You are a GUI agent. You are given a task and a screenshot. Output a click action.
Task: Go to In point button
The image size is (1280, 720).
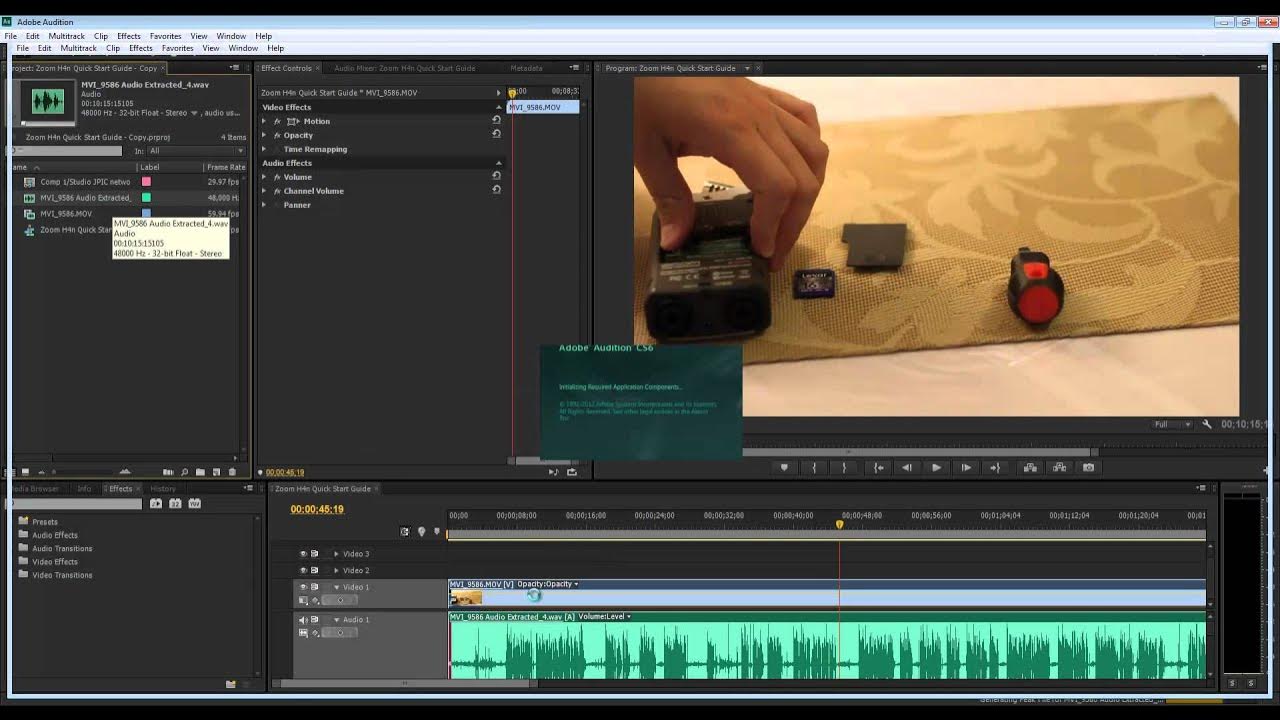(878, 467)
